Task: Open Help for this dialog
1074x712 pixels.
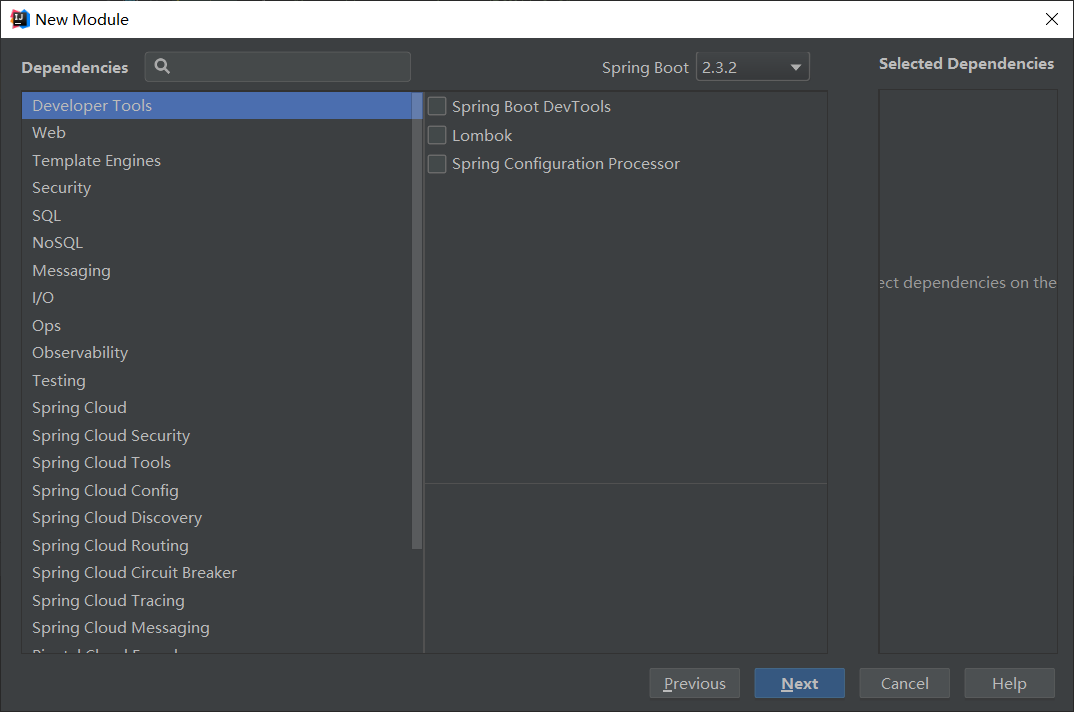Action: pyautogui.click(x=1010, y=683)
